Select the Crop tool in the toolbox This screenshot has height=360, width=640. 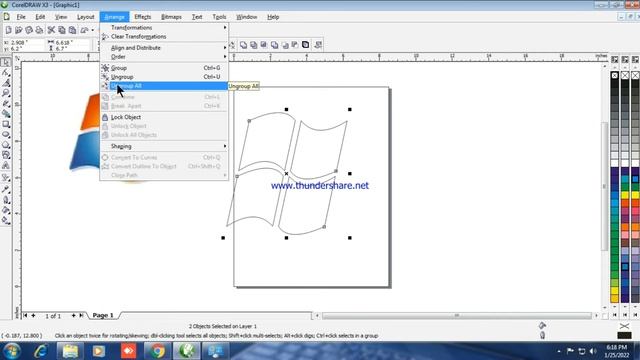pyautogui.click(x=6, y=83)
